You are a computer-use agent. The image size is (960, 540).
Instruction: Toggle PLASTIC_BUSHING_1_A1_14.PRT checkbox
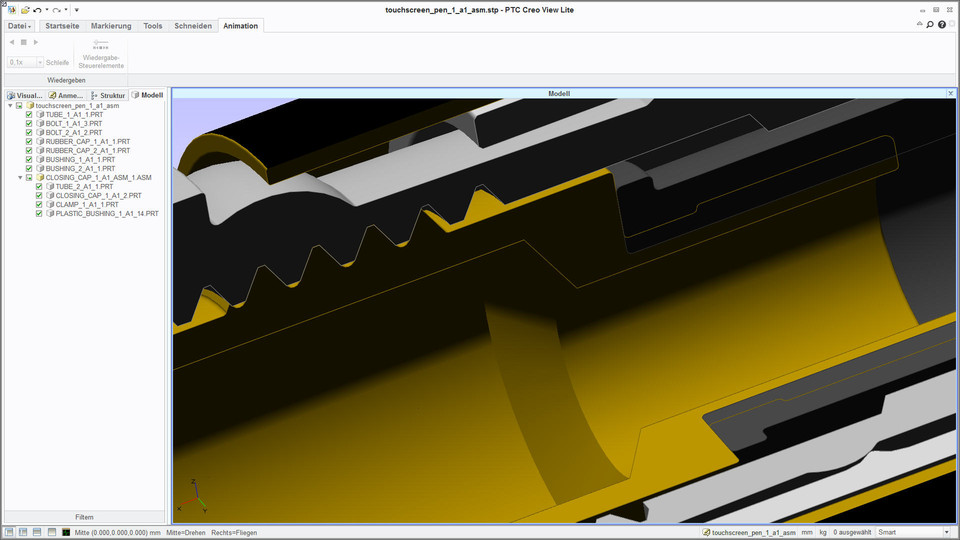[x=39, y=214]
